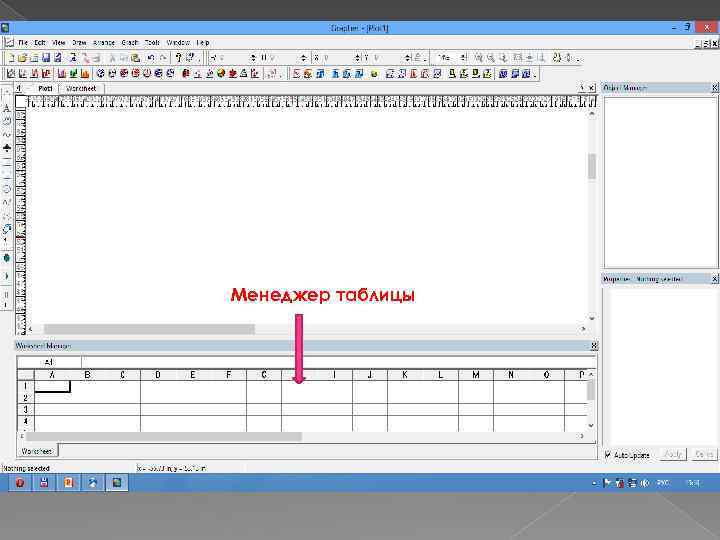Select the first bar chart graph icon
Image resolution: width=720 pixels, height=540 pixels.
point(62,73)
